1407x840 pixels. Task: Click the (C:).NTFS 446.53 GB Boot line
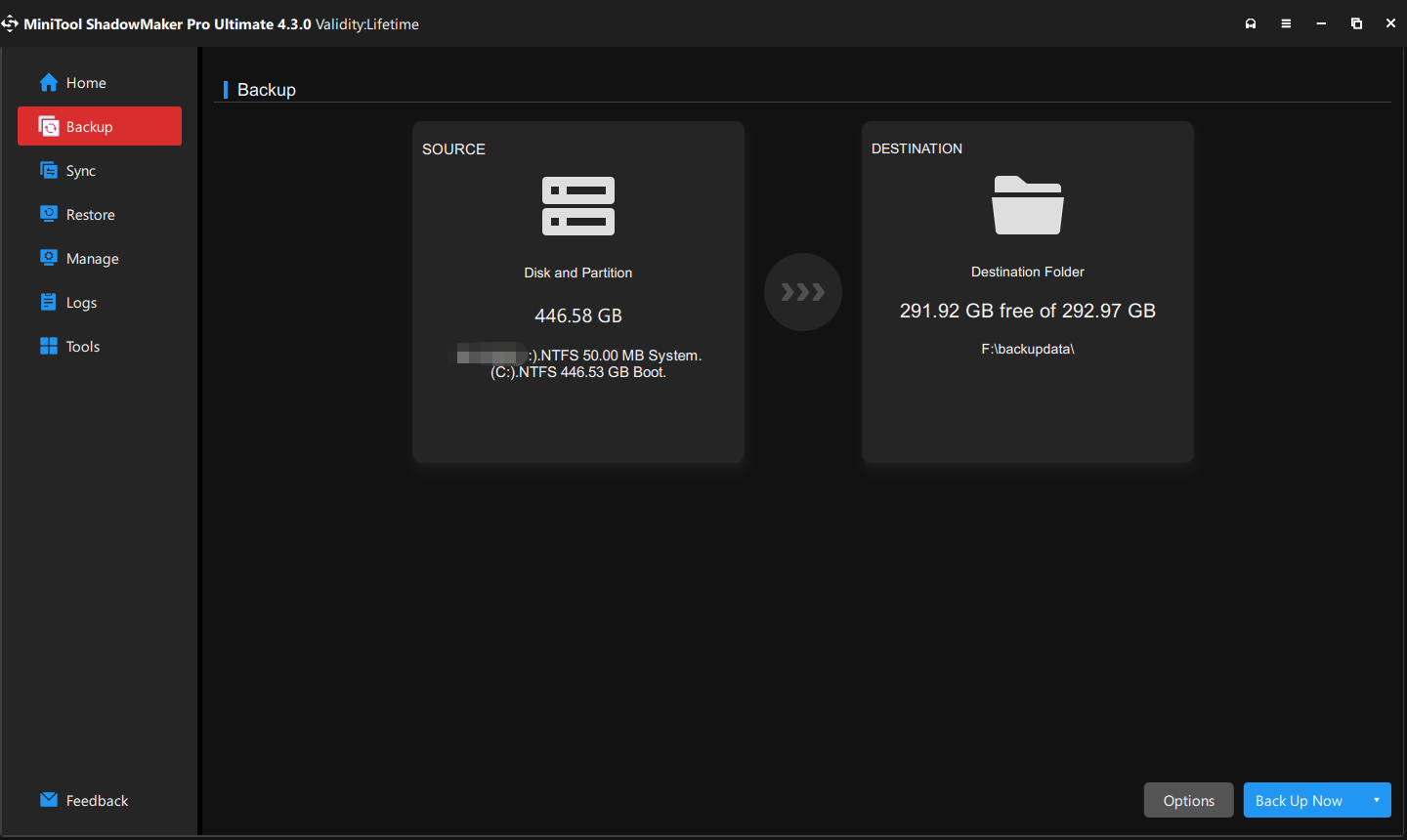coord(578,372)
